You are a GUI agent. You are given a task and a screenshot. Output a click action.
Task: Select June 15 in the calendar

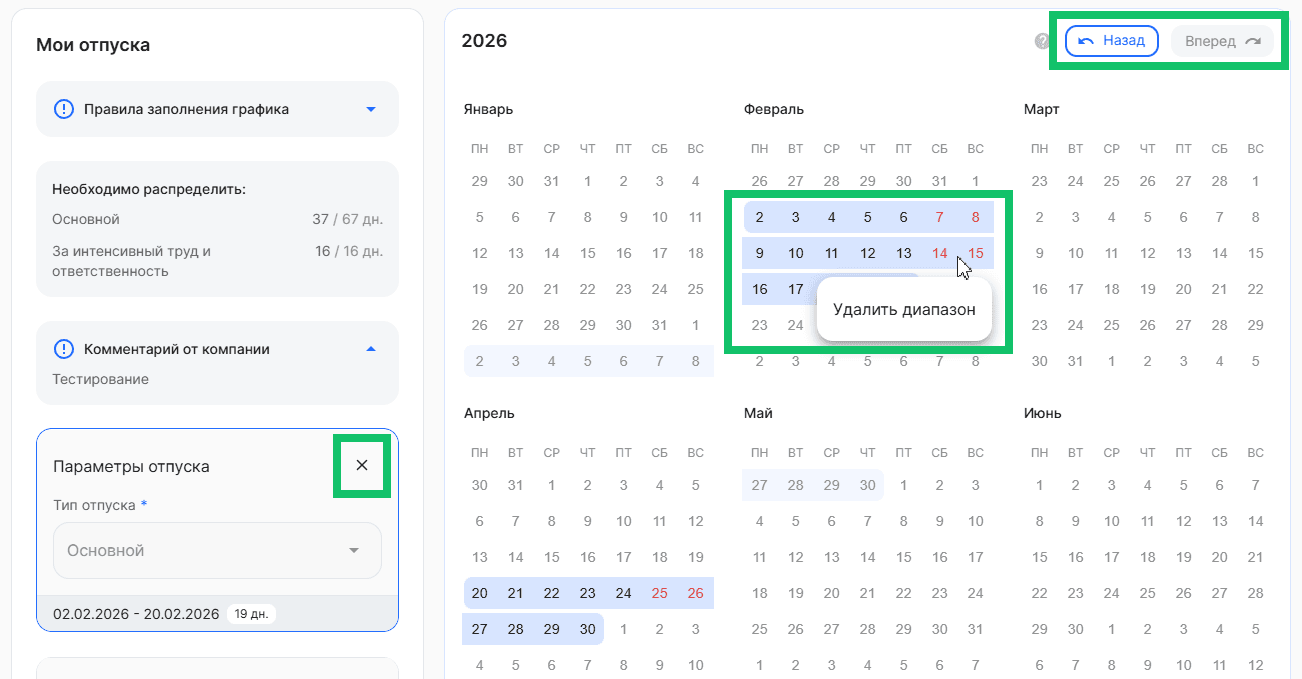coord(1040,557)
